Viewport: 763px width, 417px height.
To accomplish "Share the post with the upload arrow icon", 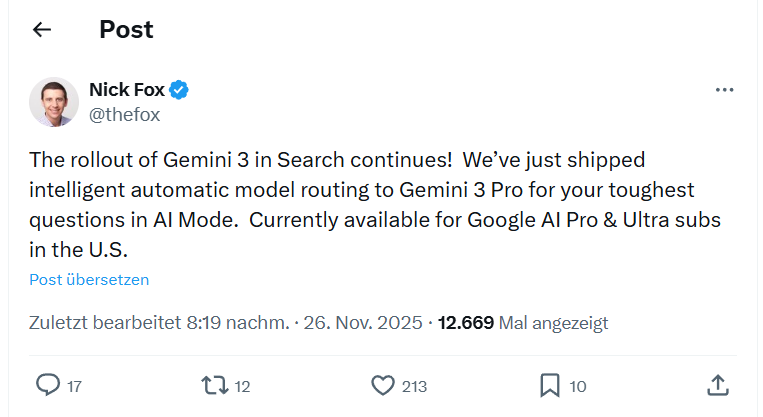I will click(x=716, y=385).
